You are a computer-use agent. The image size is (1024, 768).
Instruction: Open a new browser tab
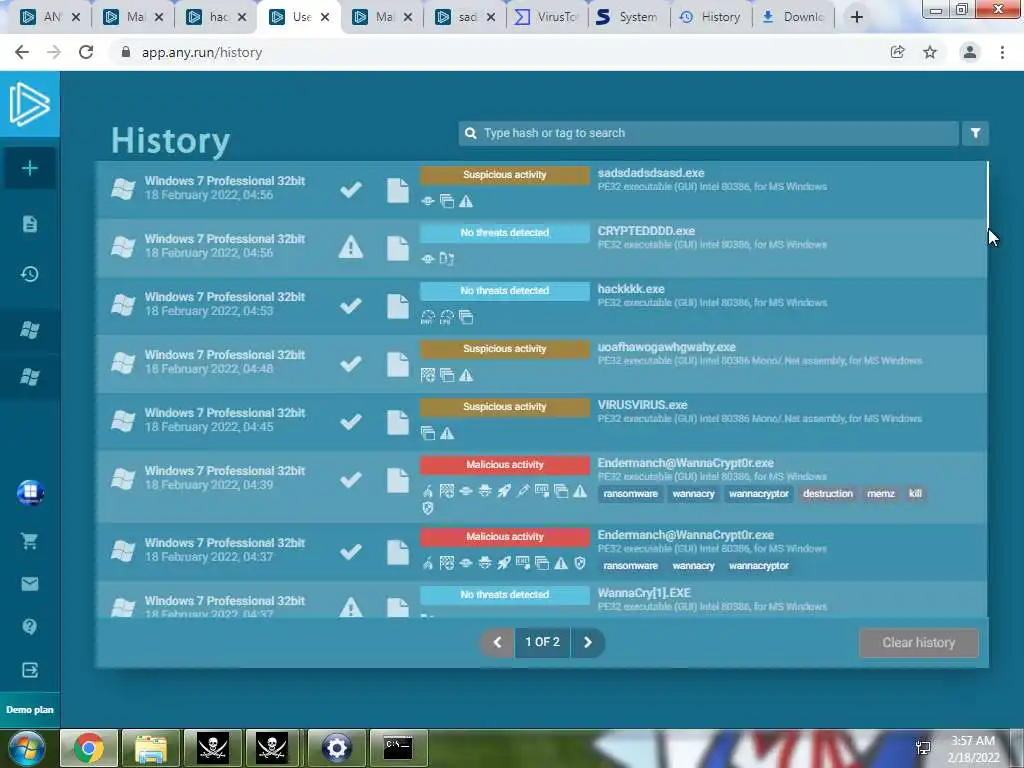click(x=857, y=17)
